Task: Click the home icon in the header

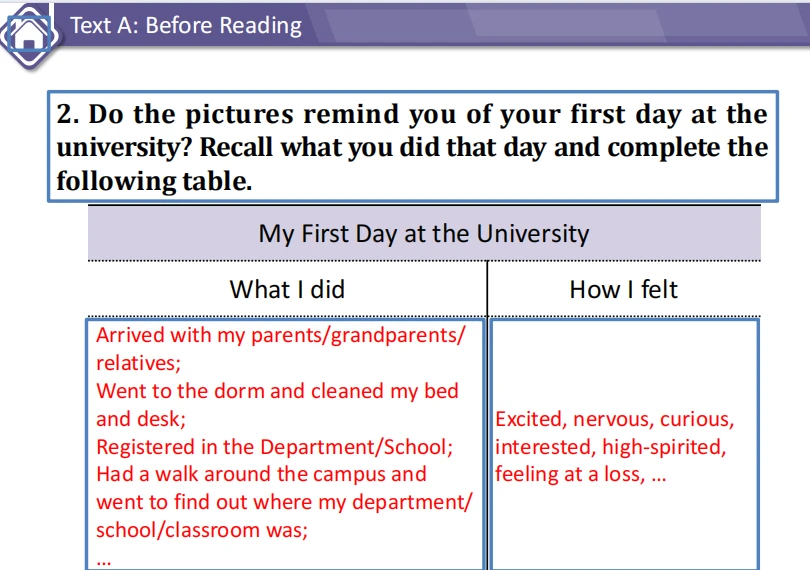Action: point(29,35)
